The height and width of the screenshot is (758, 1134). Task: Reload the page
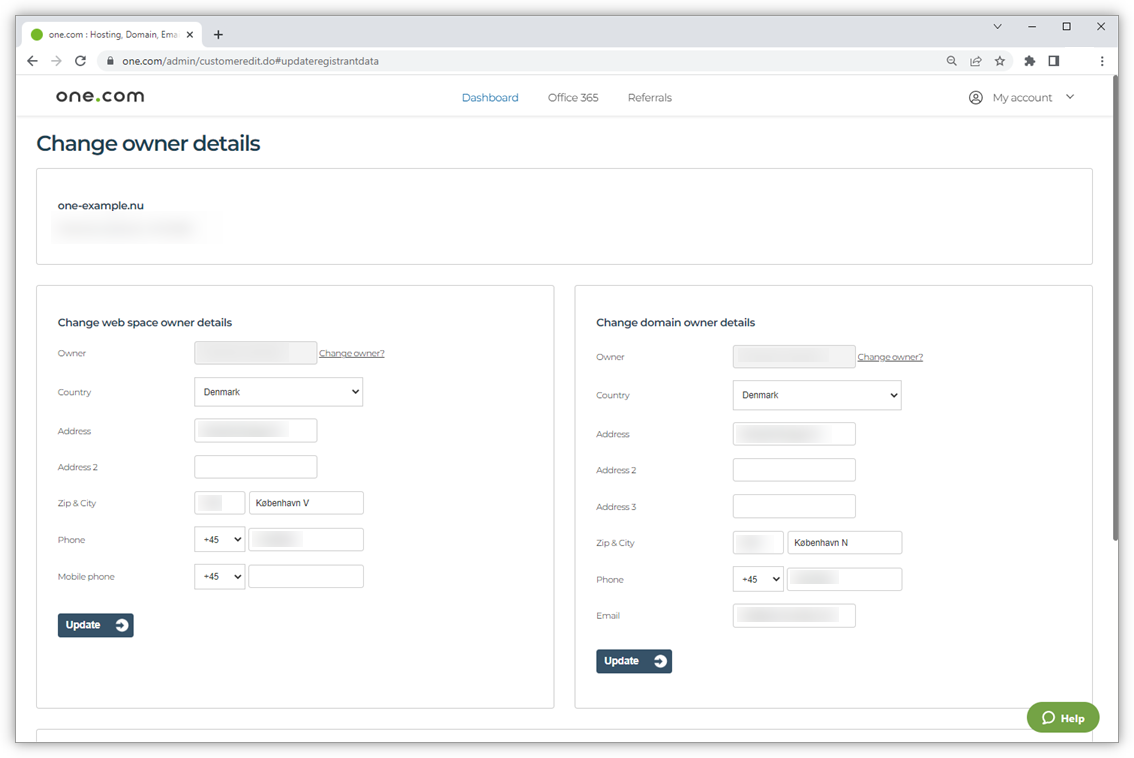tap(80, 60)
